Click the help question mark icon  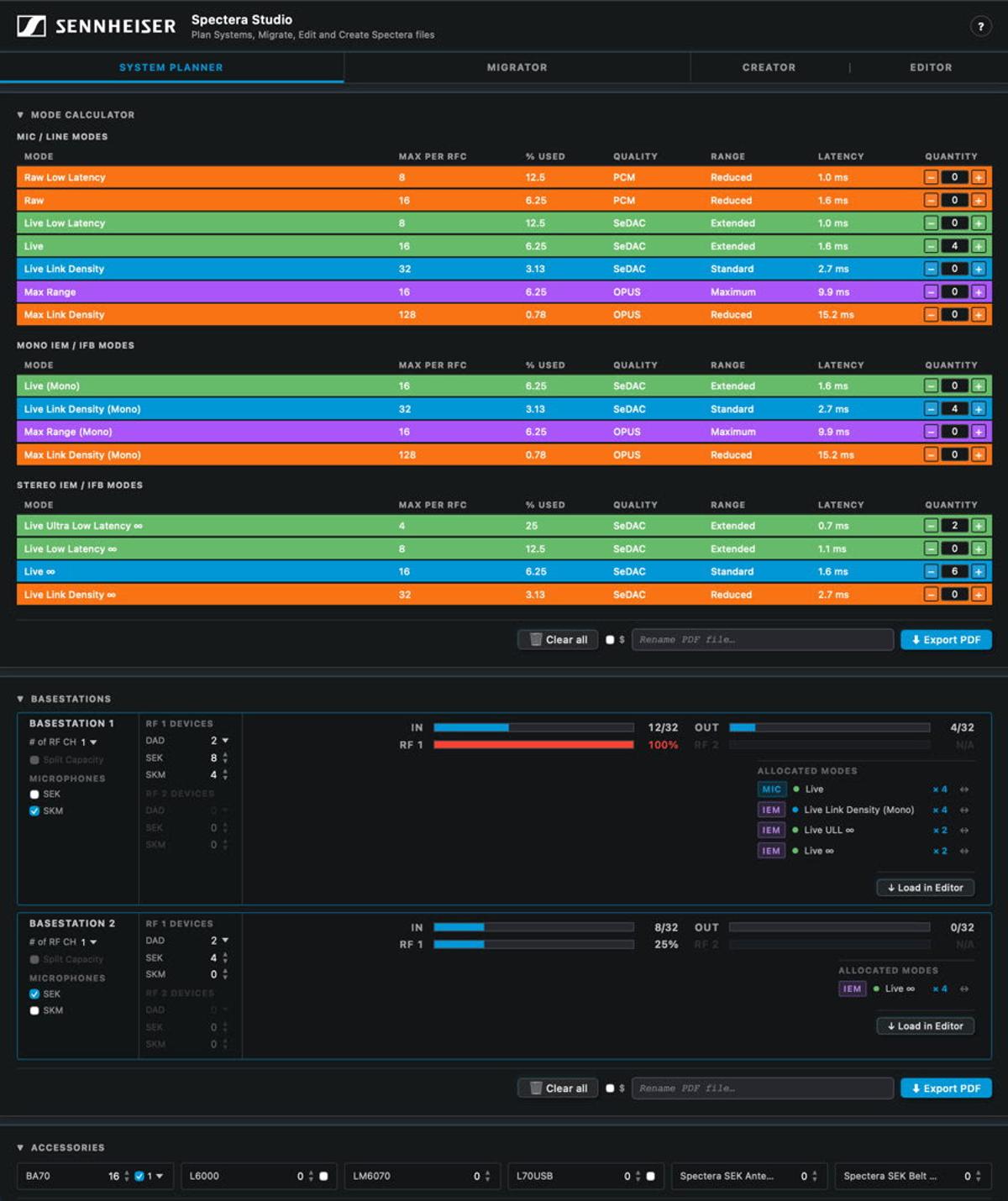point(979,24)
